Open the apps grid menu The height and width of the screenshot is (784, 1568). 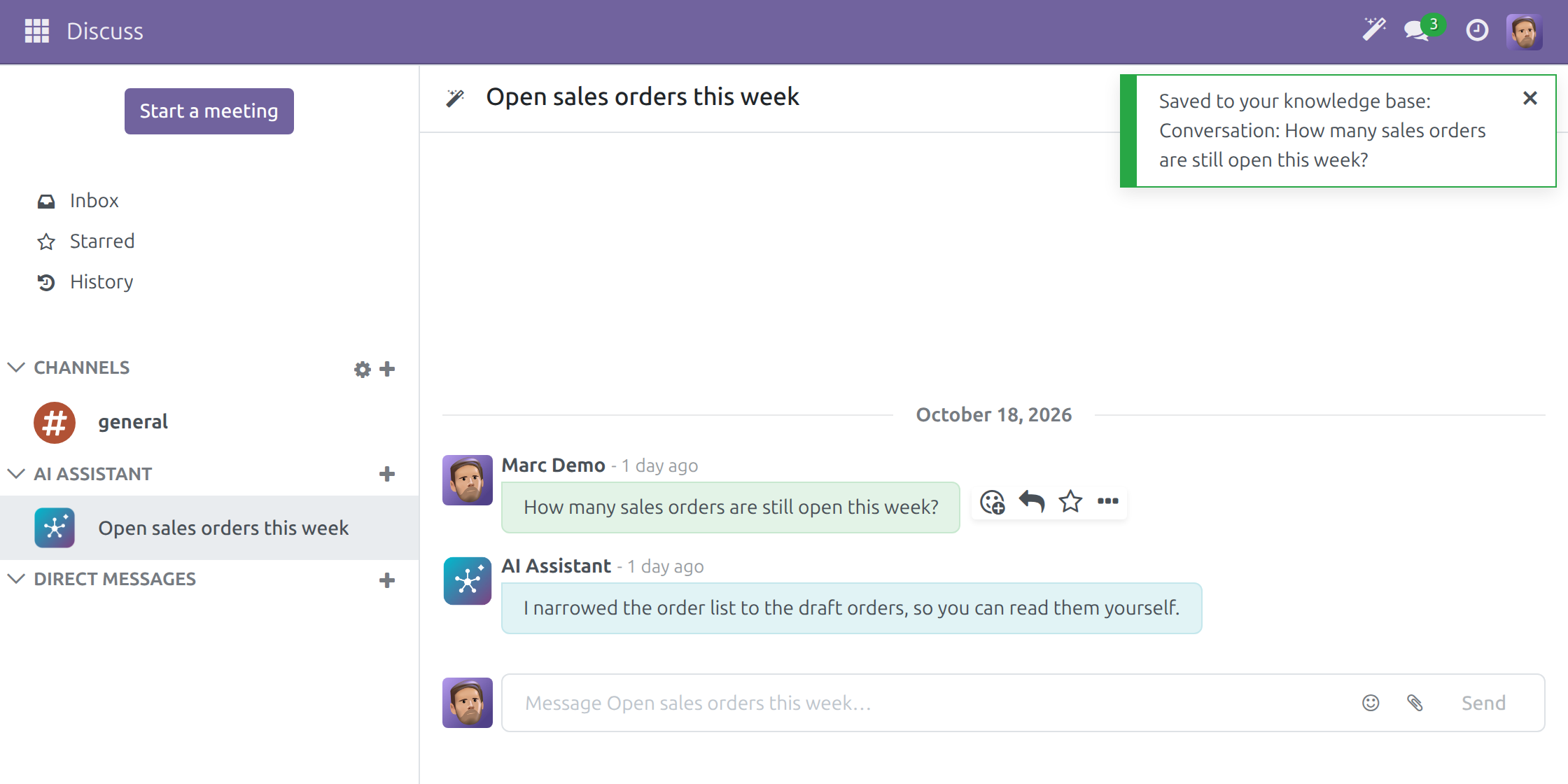coord(36,31)
